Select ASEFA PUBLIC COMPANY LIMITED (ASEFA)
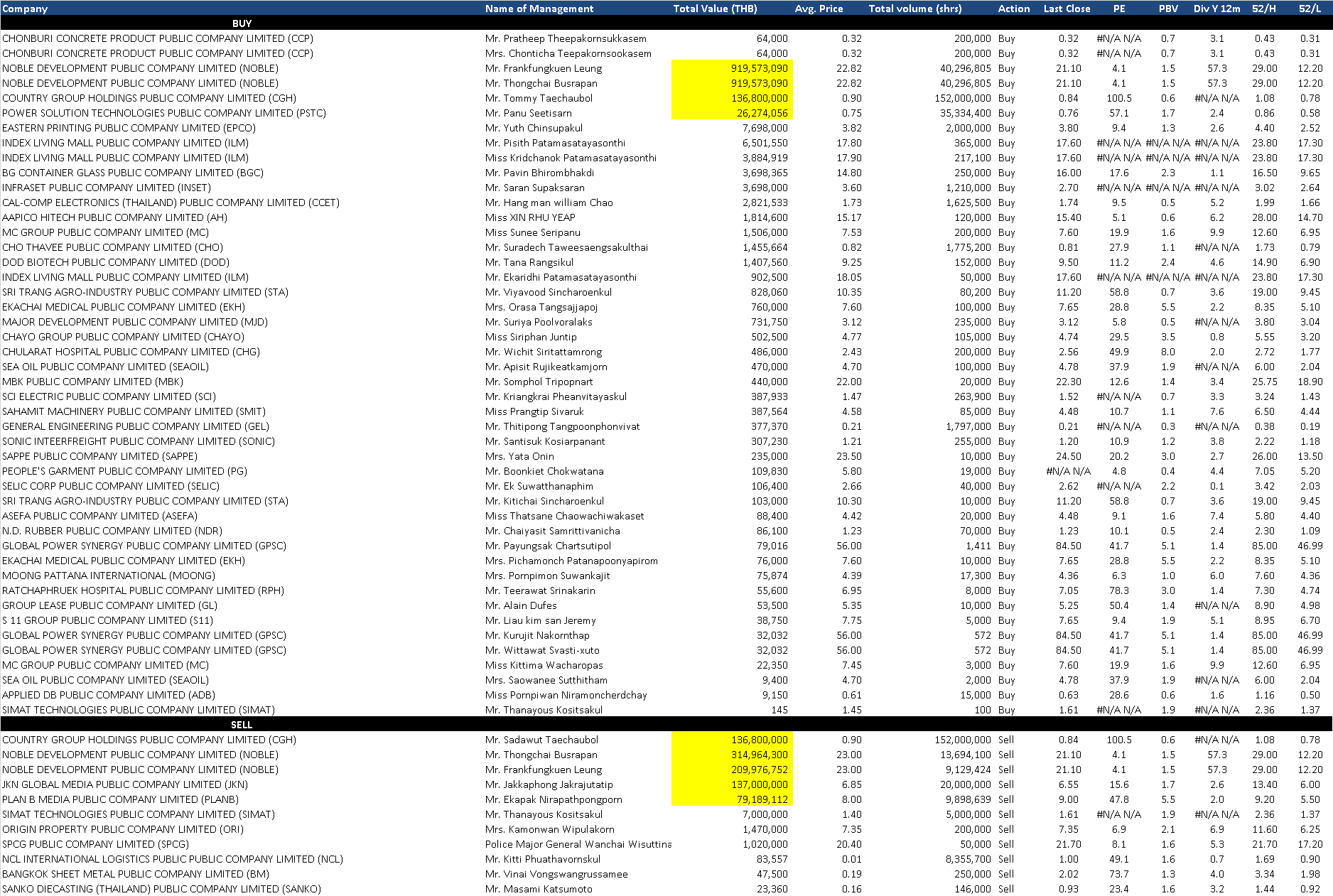Image resolution: width=1333 pixels, height=896 pixels. click(99, 516)
